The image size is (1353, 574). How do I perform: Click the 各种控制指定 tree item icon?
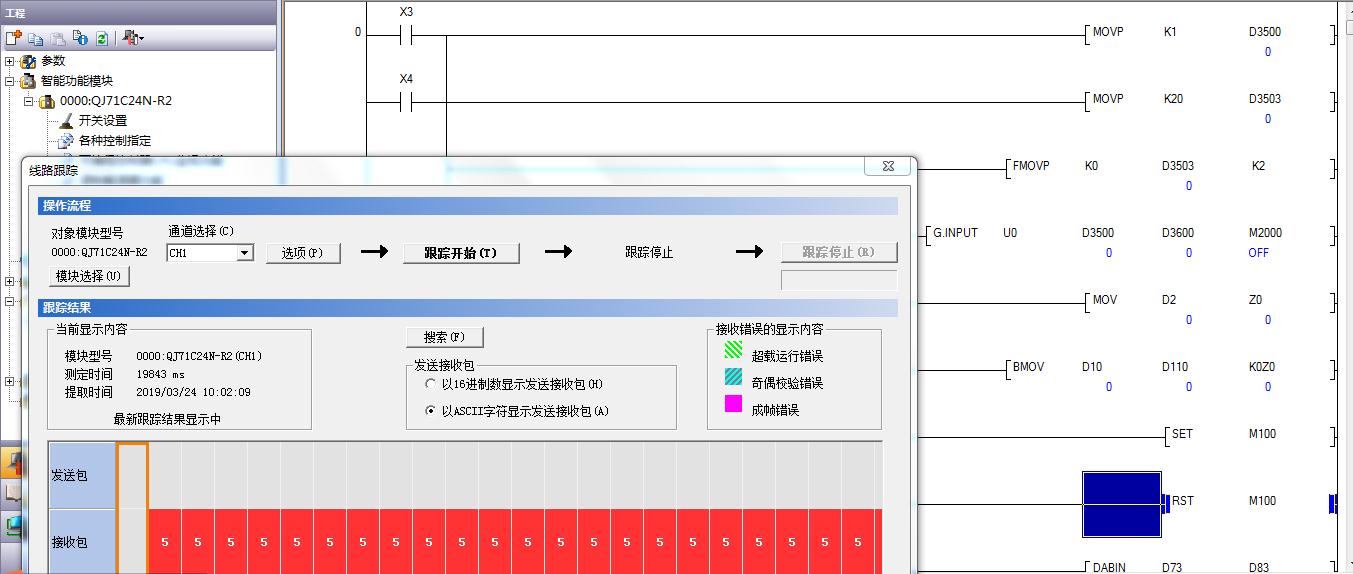point(66,141)
